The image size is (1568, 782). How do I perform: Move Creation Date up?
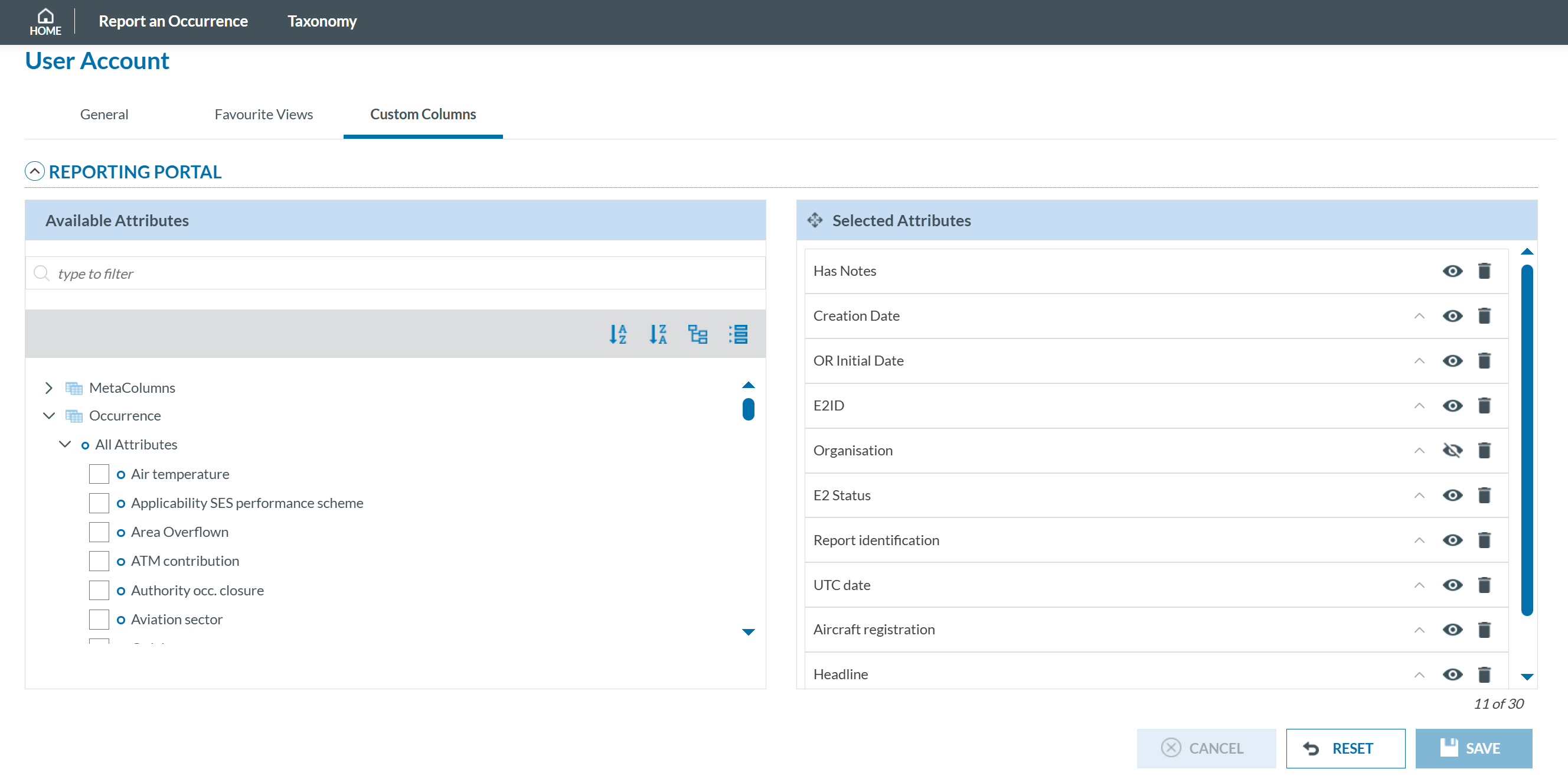1419,316
